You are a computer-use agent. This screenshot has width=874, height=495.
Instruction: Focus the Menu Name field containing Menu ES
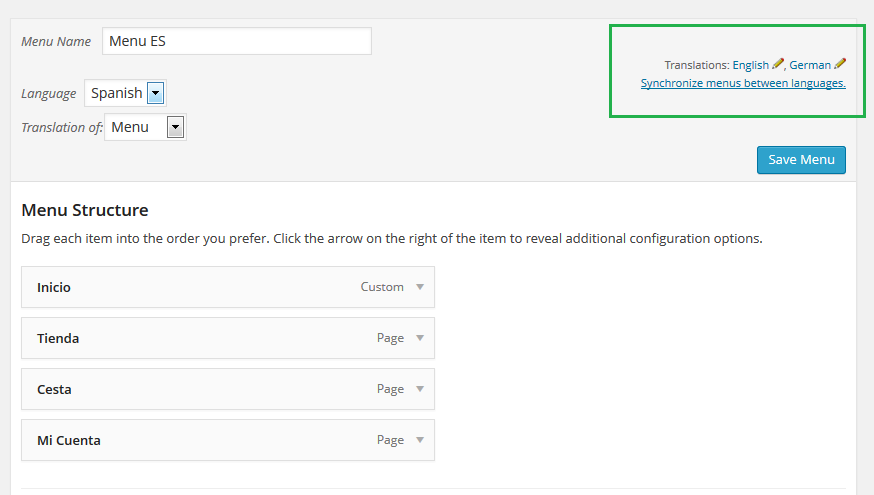237,41
